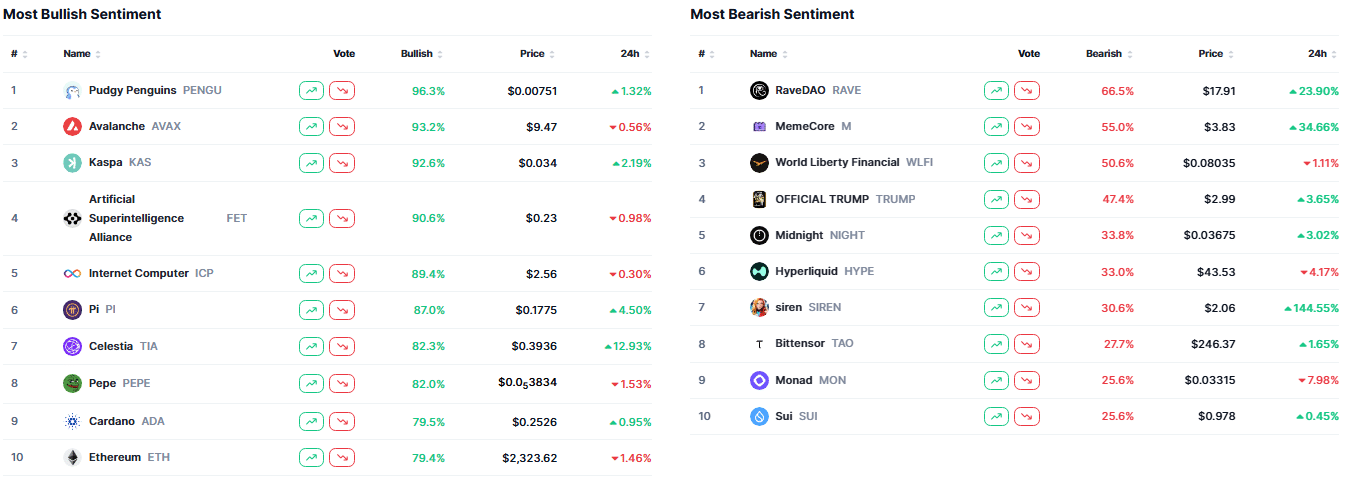Click the Pepe frog logo icon

(x=72, y=383)
